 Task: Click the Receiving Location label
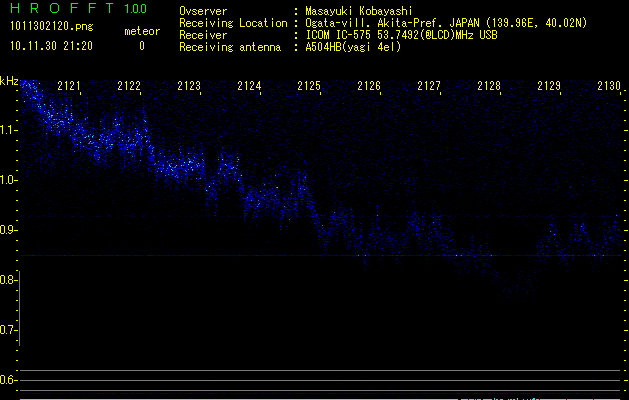click(233, 23)
